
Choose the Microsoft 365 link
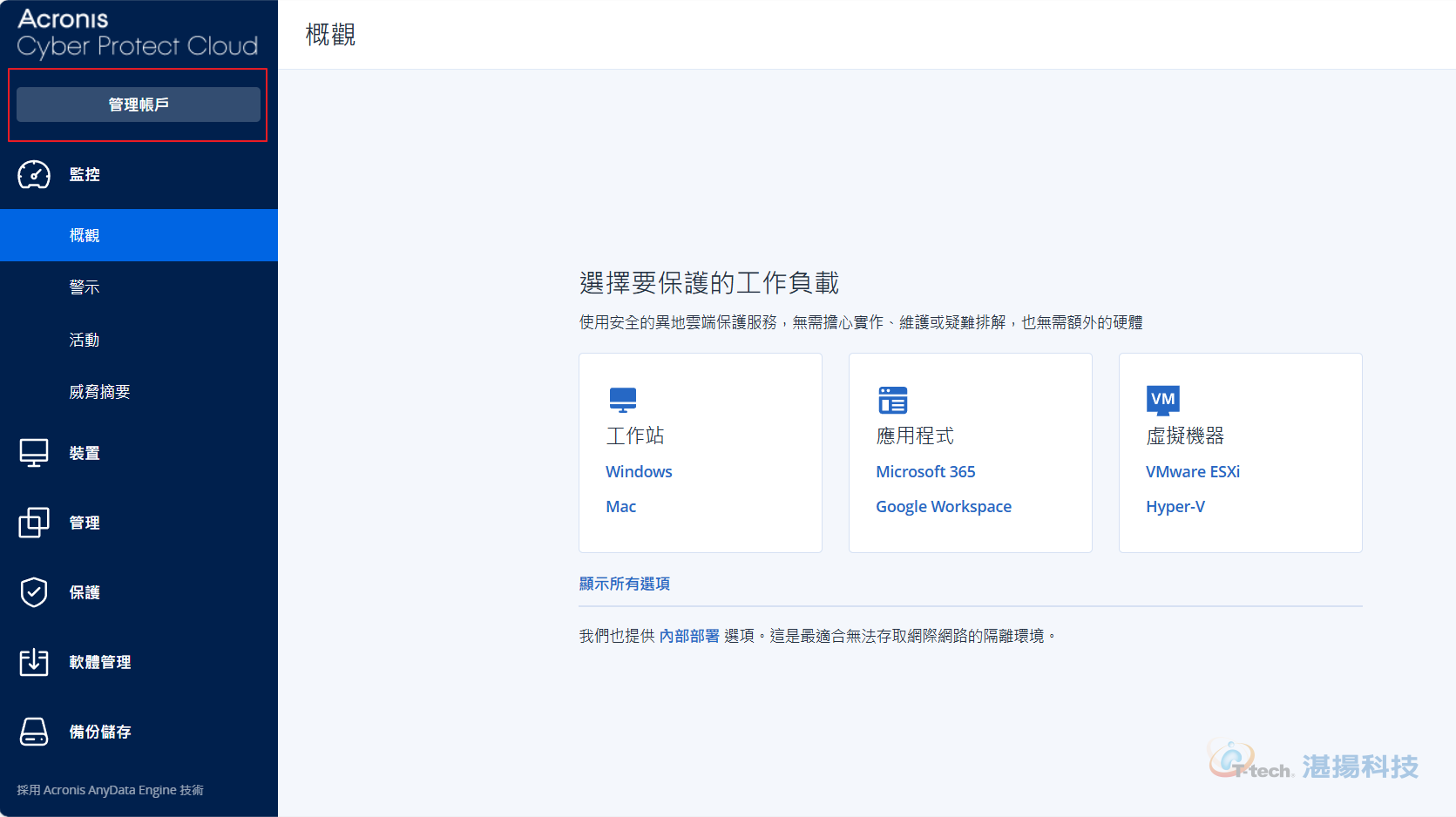[x=925, y=471]
